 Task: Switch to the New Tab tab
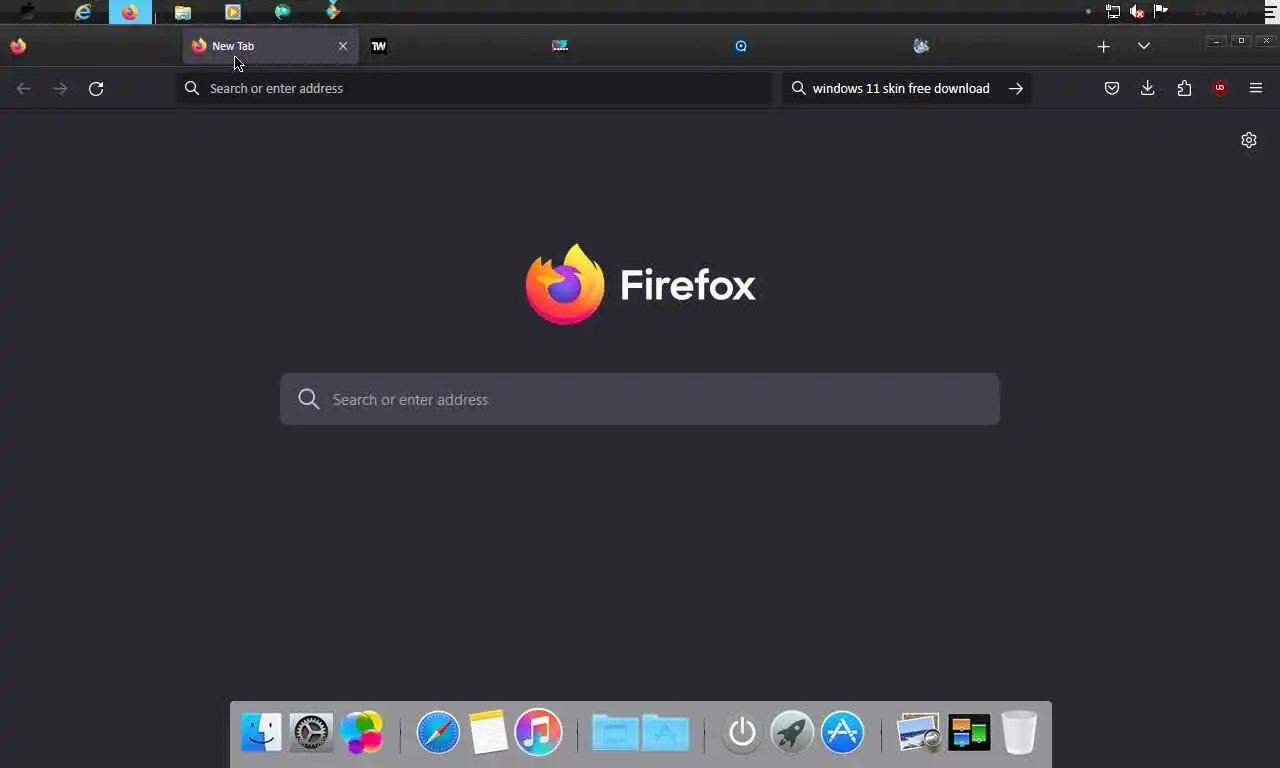click(x=270, y=46)
